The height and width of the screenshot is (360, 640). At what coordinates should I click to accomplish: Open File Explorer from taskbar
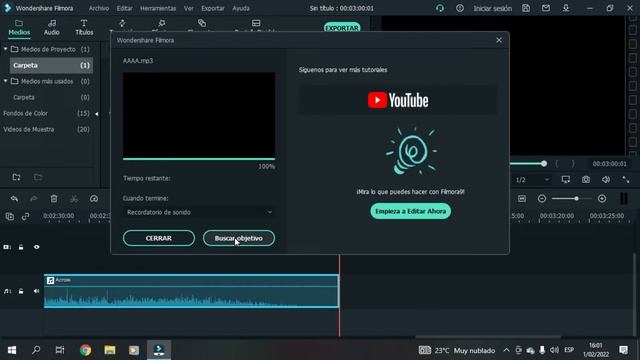pyautogui.click(x=110, y=350)
